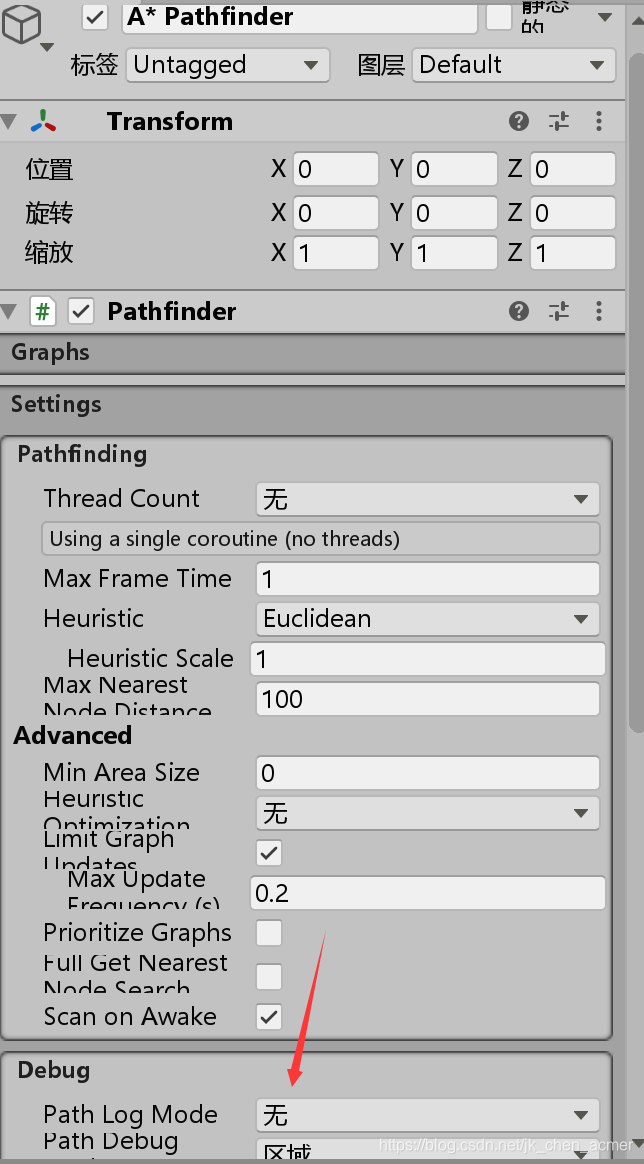Viewport: 644px width, 1164px height.
Task: Collapse the Transform component foldout
Action: [x=10, y=120]
